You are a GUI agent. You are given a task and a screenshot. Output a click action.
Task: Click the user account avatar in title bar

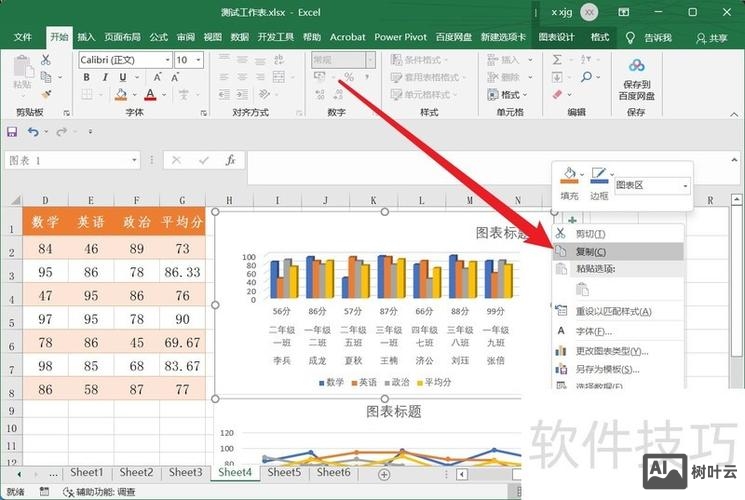tap(589, 12)
